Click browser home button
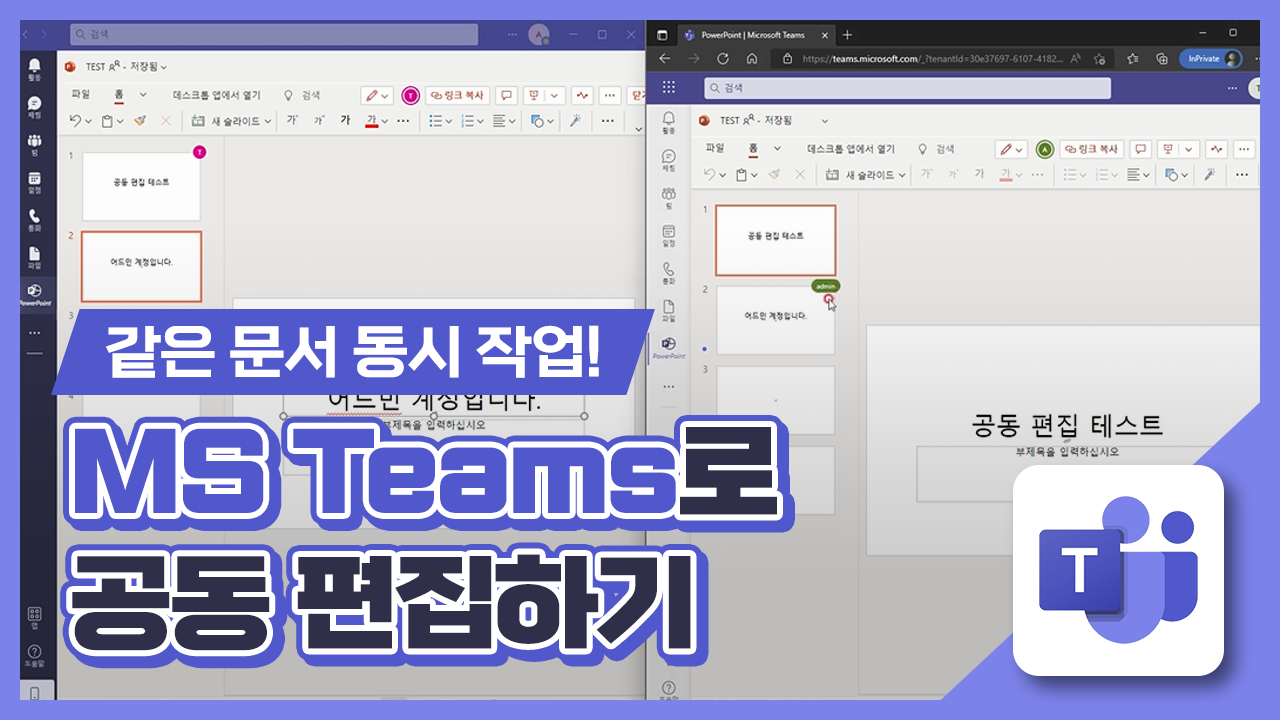The image size is (1280, 720). [751, 59]
